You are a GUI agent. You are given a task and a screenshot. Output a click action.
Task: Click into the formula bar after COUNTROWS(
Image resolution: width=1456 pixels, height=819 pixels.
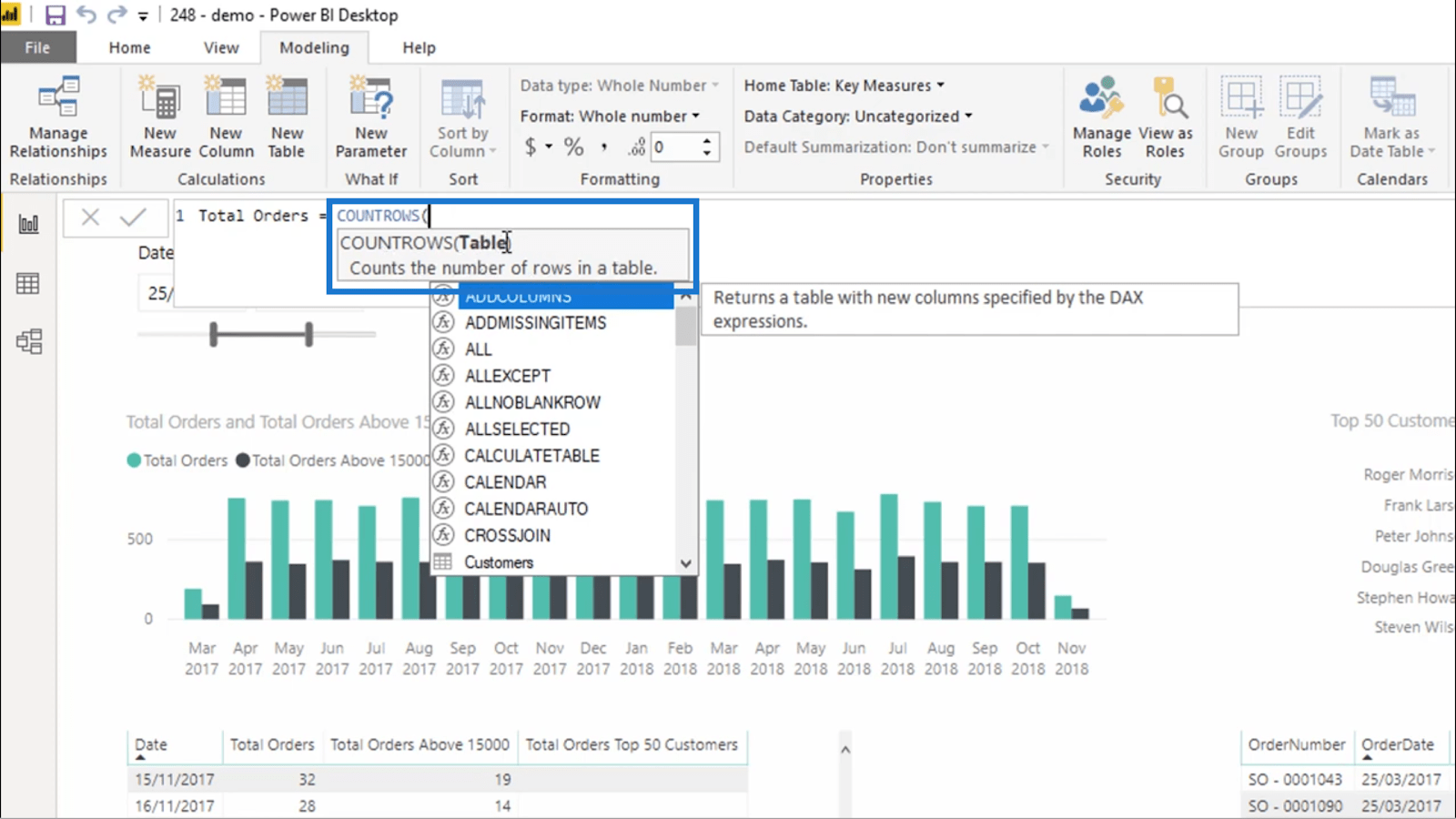point(429,216)
